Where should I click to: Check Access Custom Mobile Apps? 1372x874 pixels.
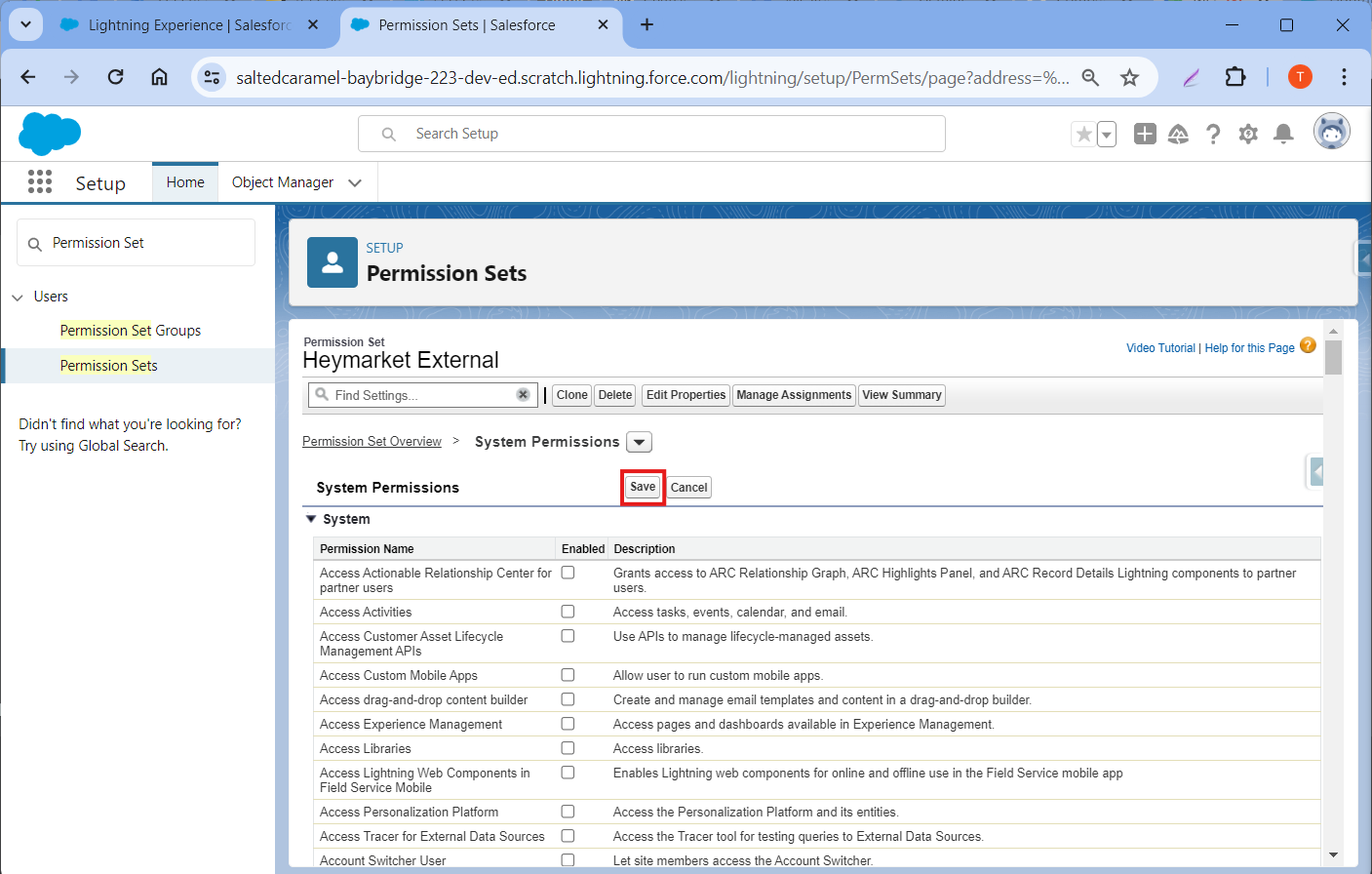[568, 675]
